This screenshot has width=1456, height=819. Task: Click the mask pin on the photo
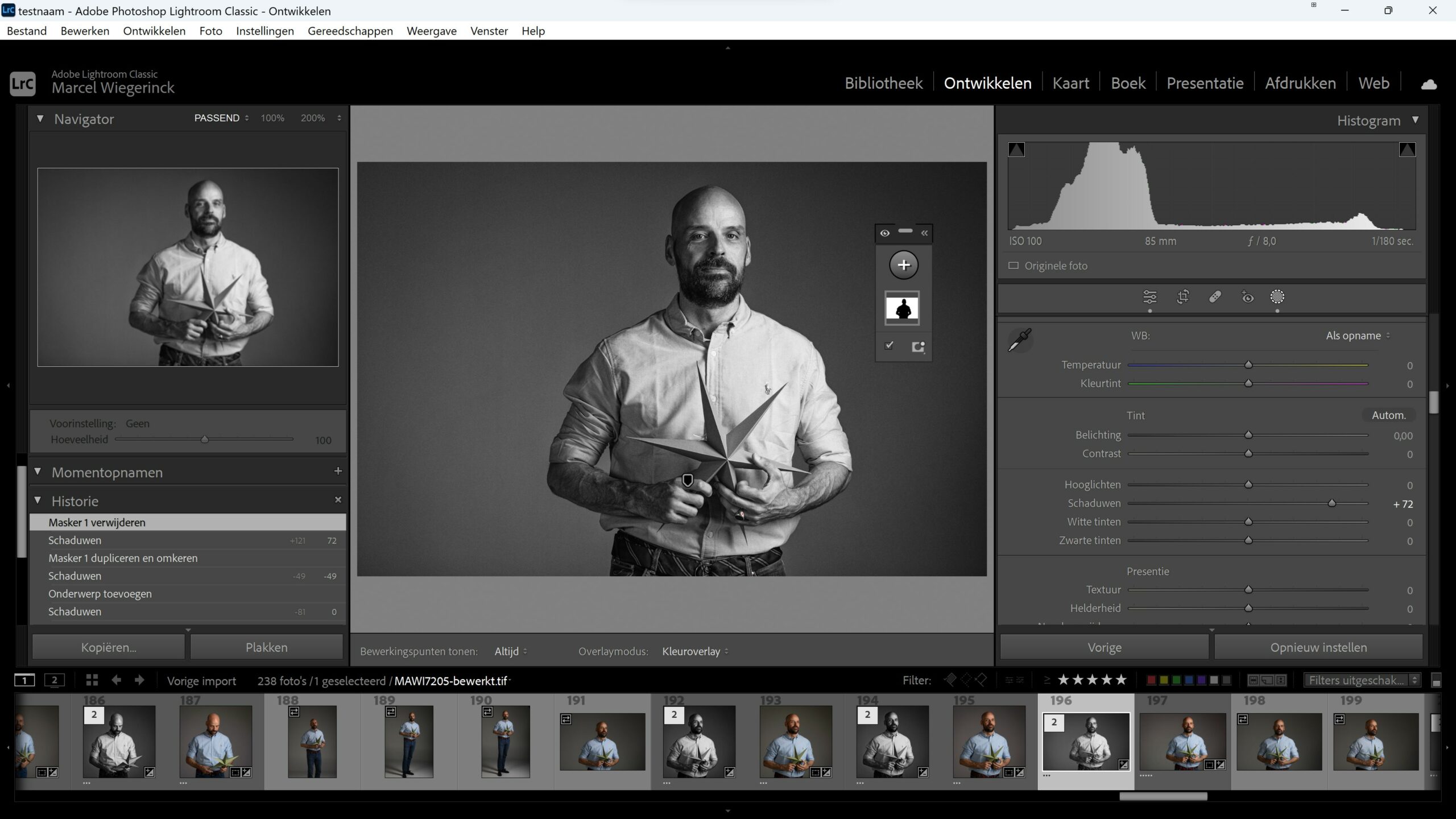[688, 481]
